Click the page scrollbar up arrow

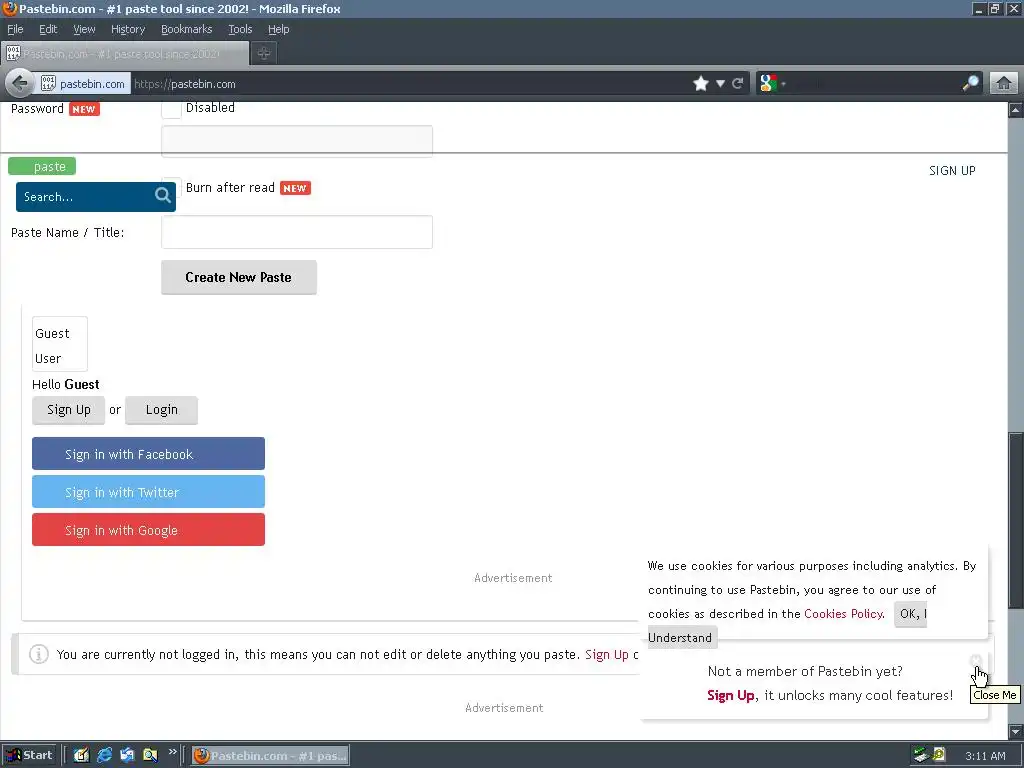[x=1016, y=110]
